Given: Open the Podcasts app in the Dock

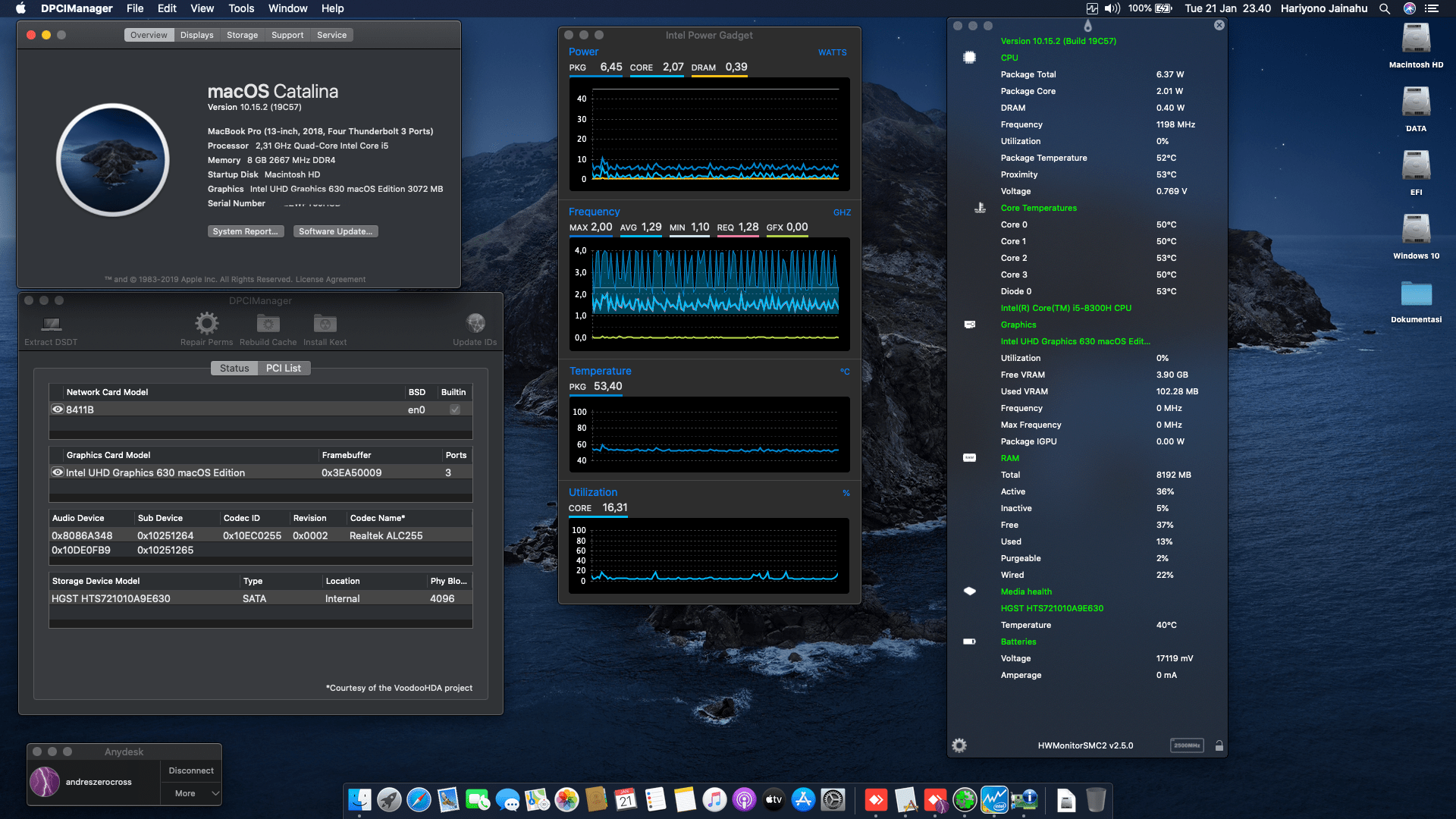Looking at the screenshot, I should 744,799.
